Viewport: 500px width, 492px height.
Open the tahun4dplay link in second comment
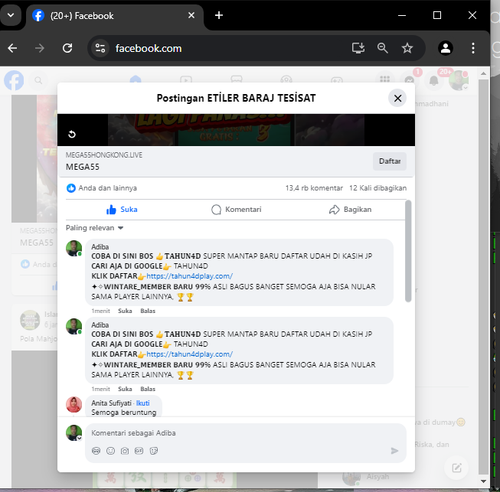[x=189, y=354]
